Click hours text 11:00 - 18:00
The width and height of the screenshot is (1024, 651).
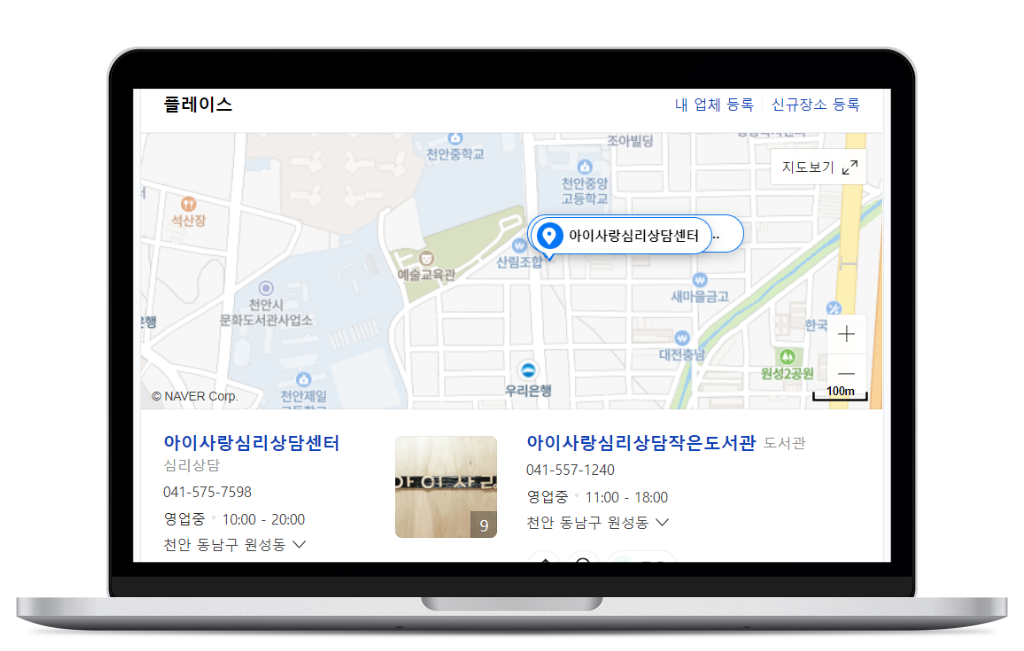(x=626, y=497)
